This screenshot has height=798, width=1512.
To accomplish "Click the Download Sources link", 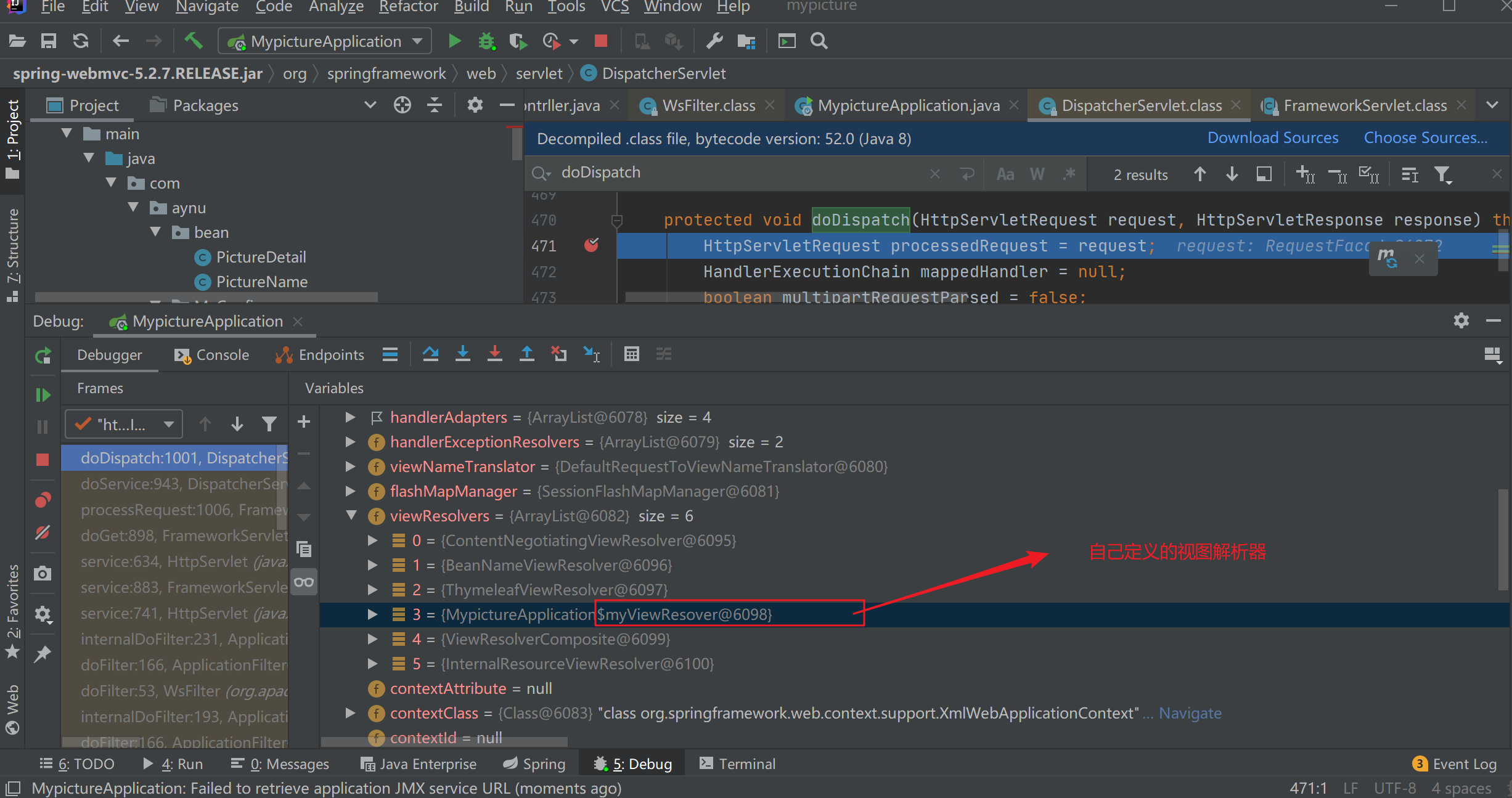I will point(1272,138).
